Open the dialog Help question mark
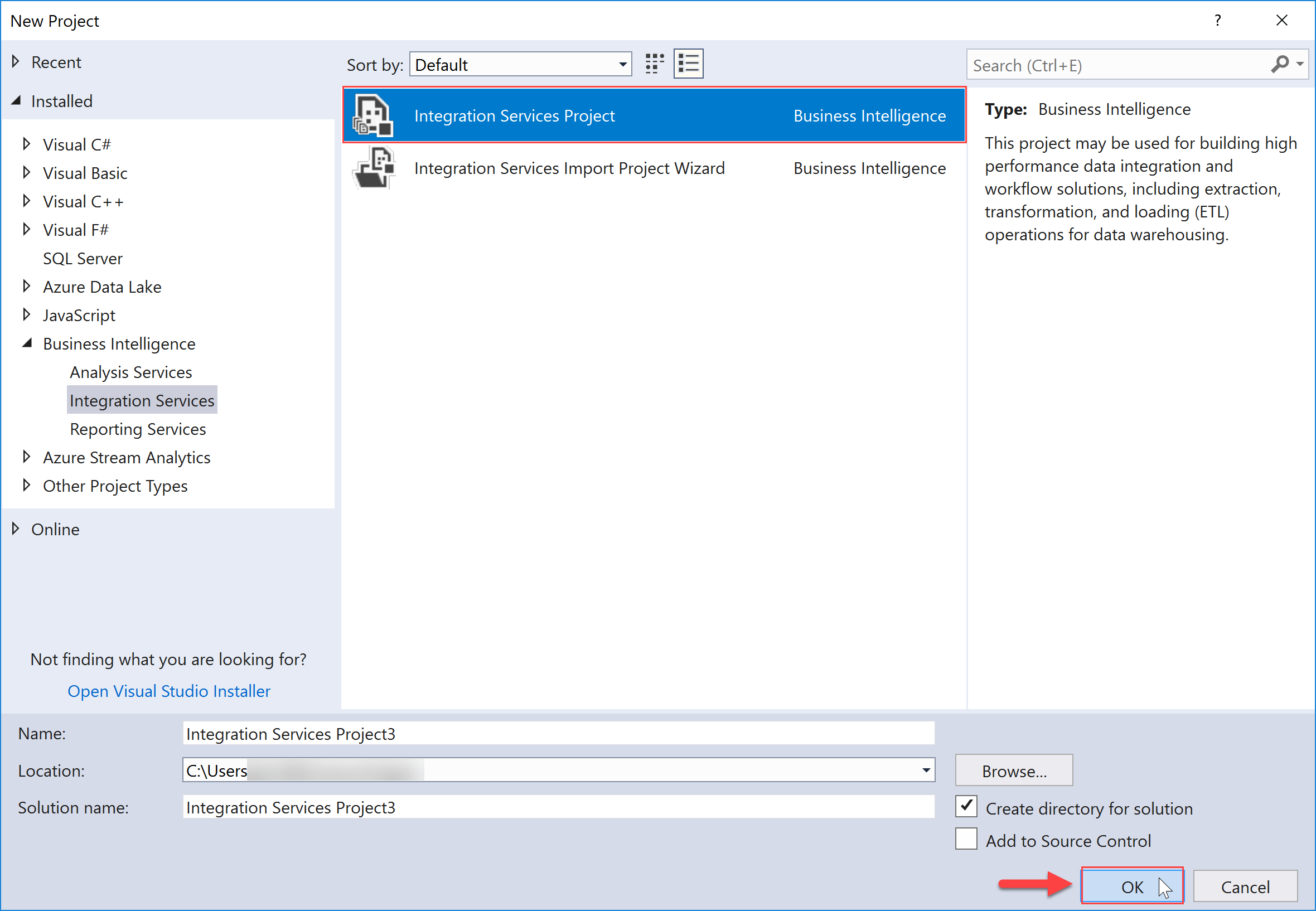Image resolution: width=1316 pixels, height=911 pixels. [x=1218, y=20]
